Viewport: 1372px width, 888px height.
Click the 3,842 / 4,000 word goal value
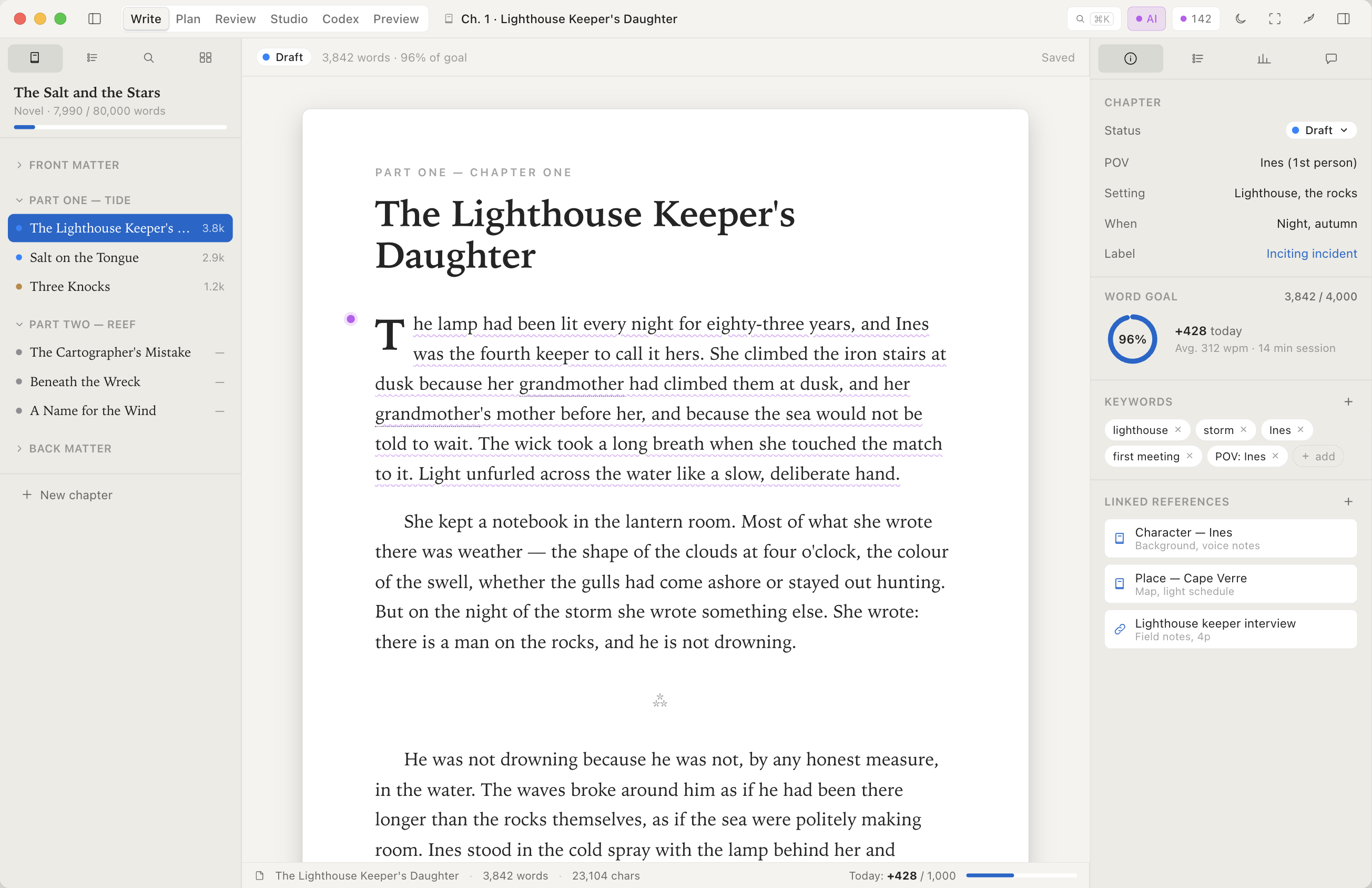pos(1320,296)
